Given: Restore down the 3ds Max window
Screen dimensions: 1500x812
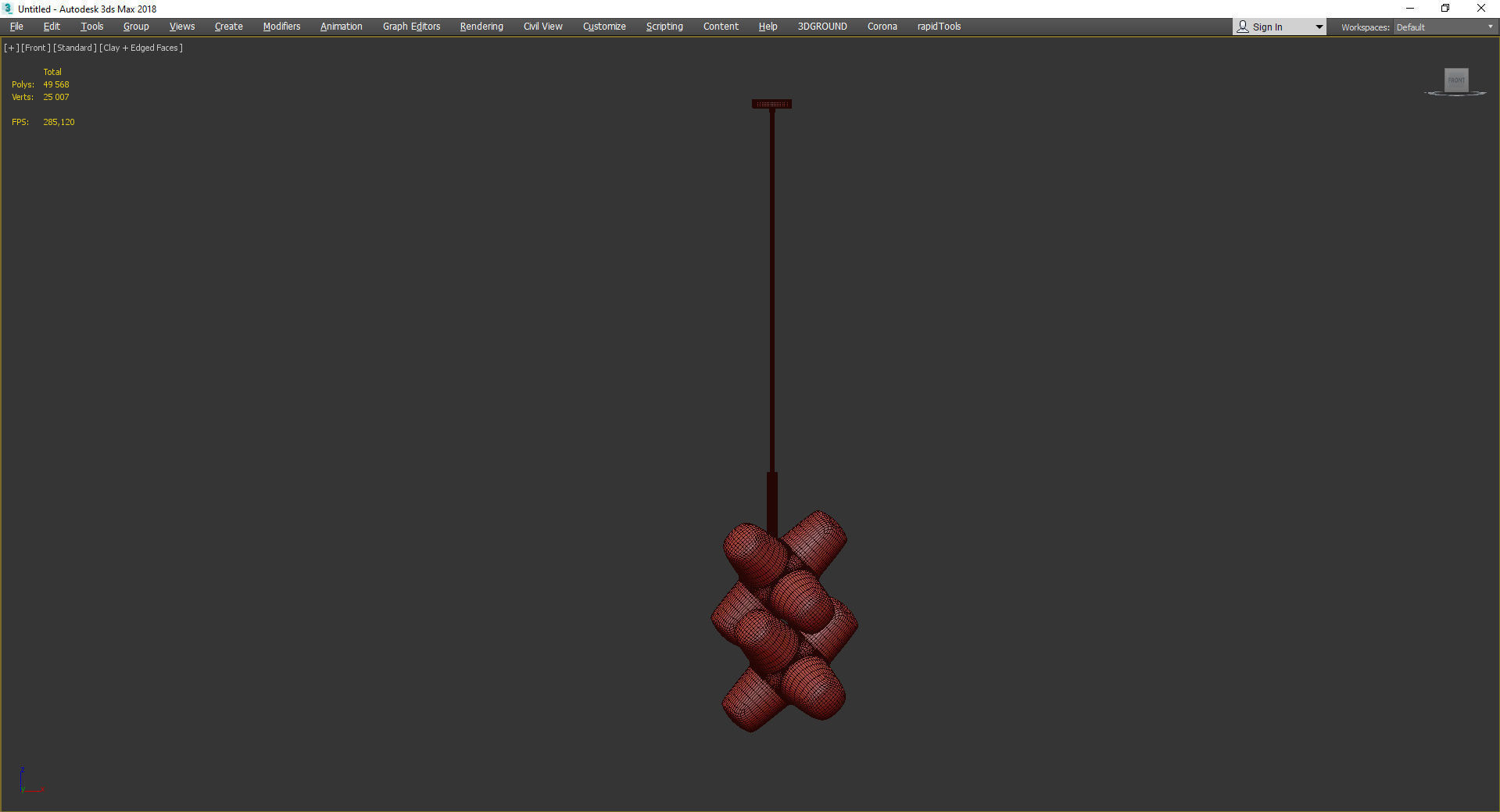Looking at the screenshot, I should (x=1445, y=9).
